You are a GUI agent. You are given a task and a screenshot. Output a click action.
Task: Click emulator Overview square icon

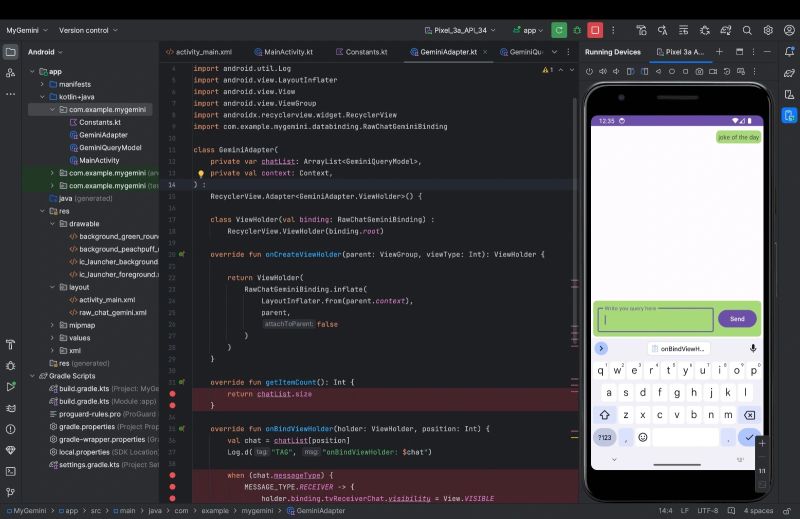686,71
